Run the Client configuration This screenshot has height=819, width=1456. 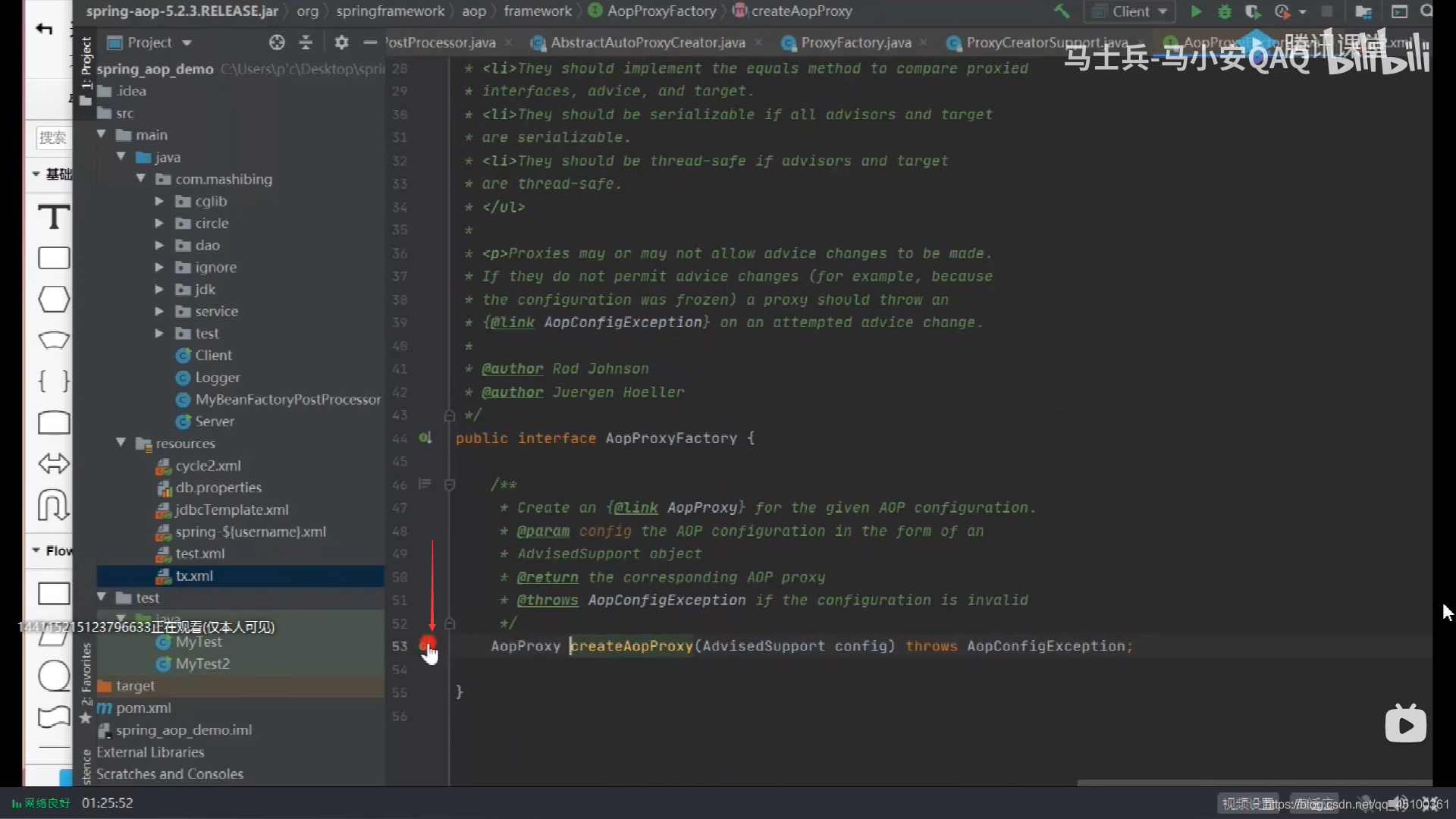pyautogui.click(x=1196, y=11)
